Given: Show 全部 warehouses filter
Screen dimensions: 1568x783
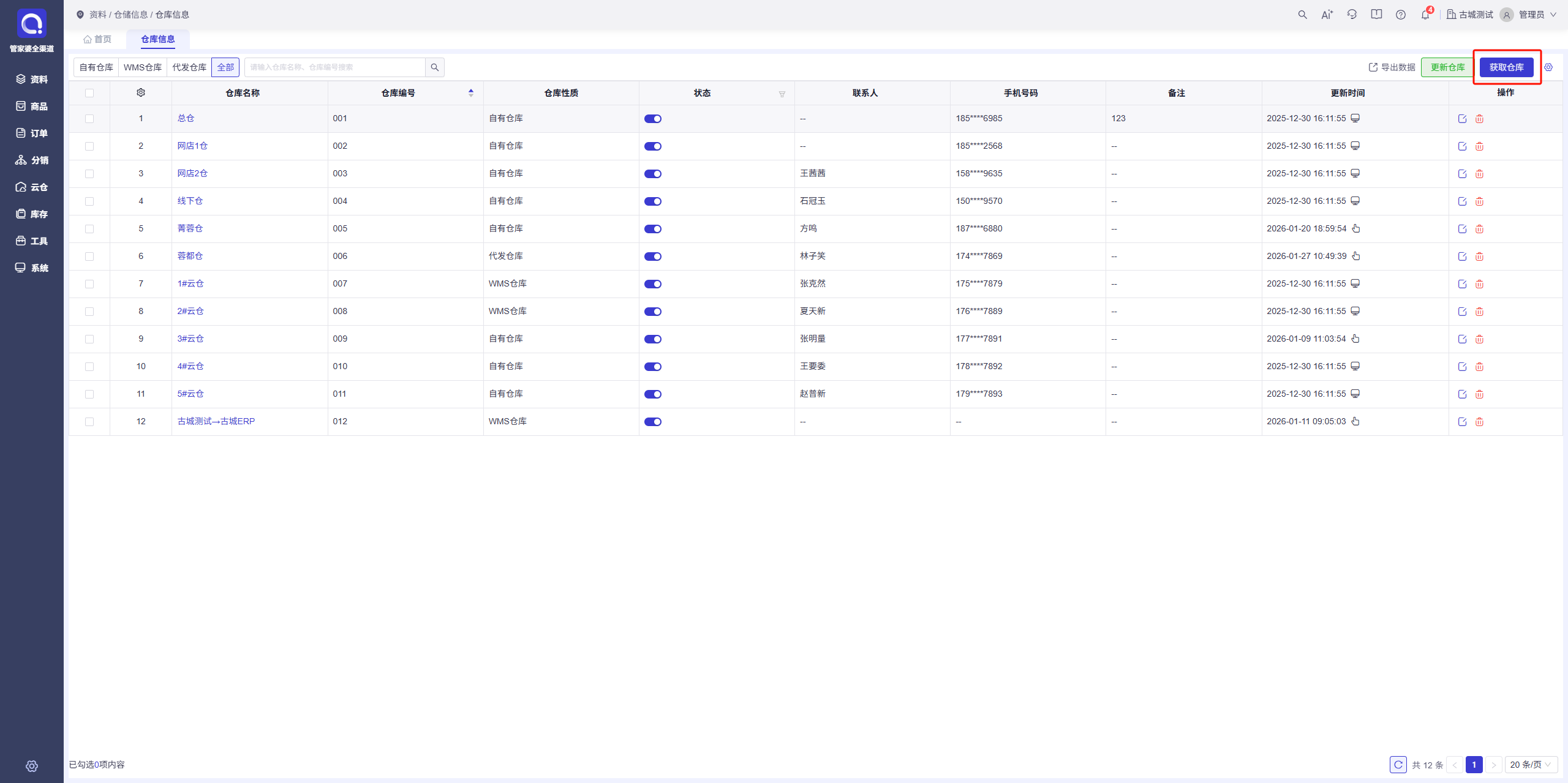Looking at the screenshot, I should click(225, 67).
